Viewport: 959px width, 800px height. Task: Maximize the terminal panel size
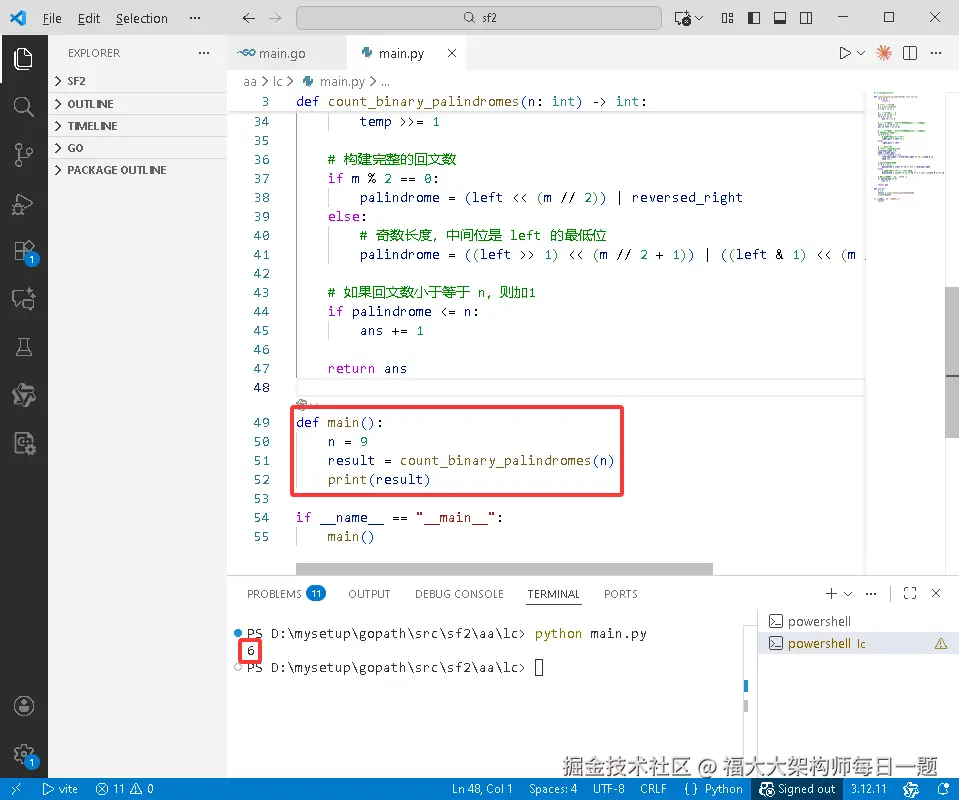909,593
